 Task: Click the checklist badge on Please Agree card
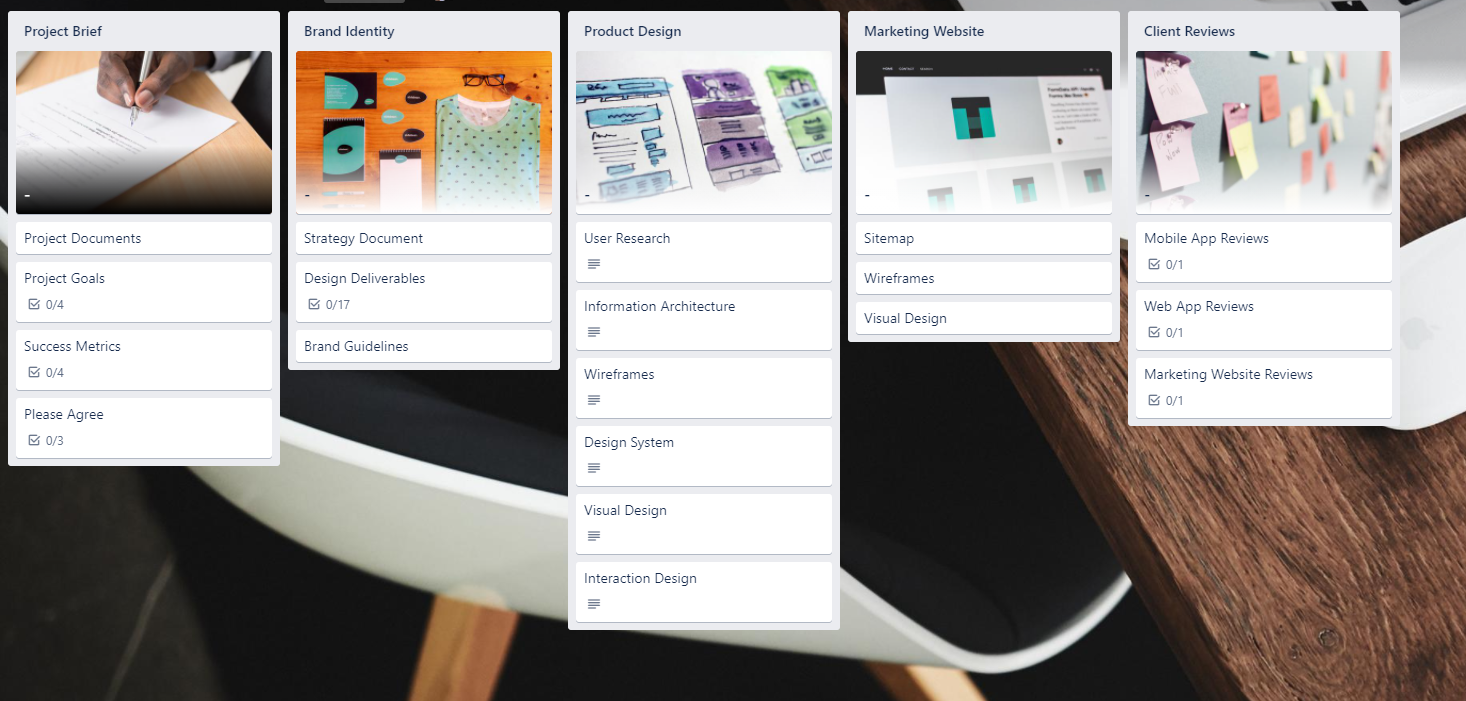[46, 441]
